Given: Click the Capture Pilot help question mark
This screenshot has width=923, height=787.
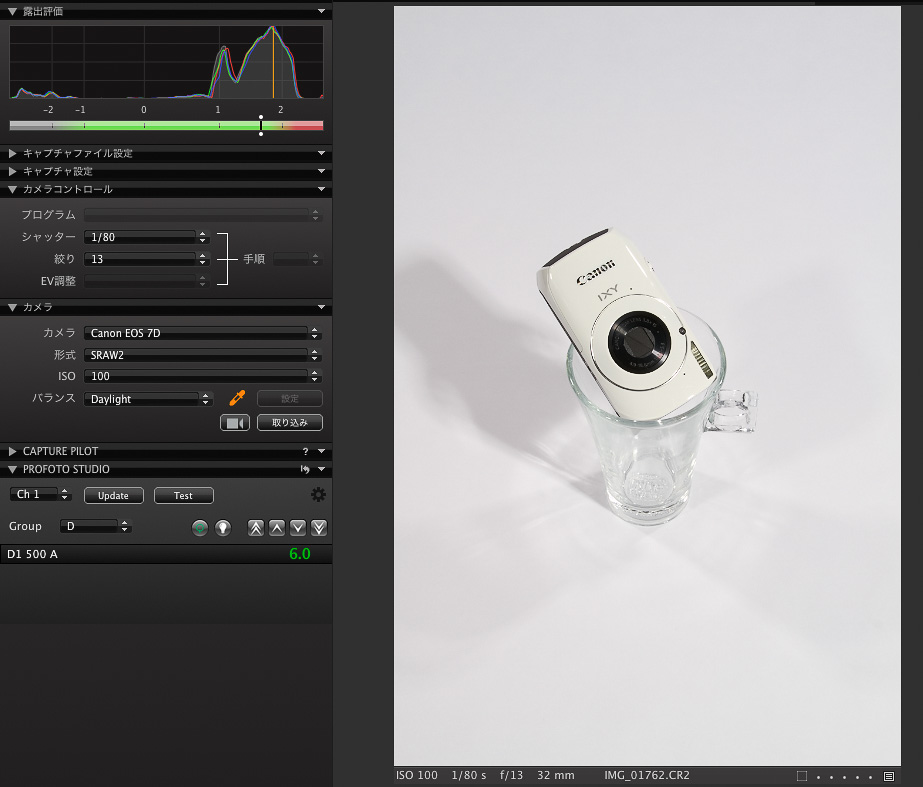Looking at the screenshot, I should pyautogui.click(x=306, y=452).
